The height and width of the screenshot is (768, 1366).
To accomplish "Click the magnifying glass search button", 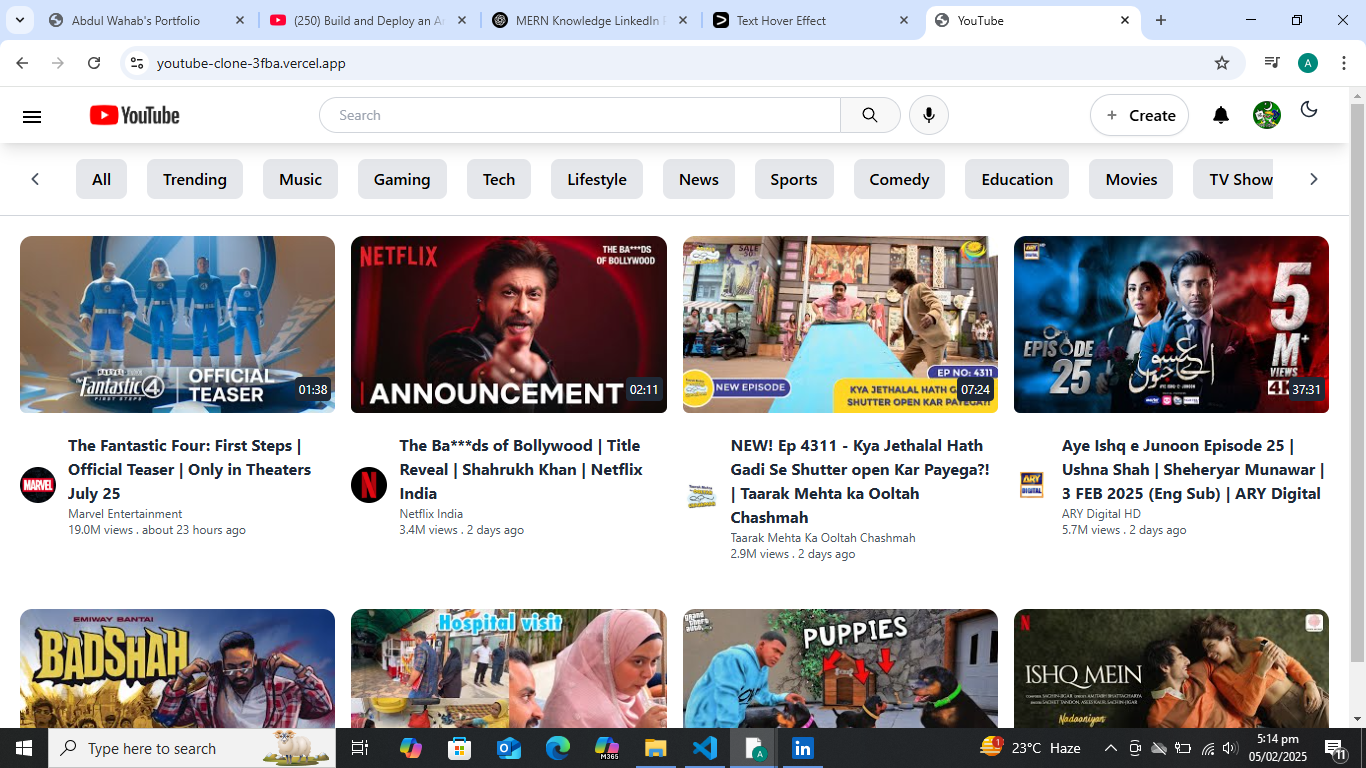I will pyautogui.click(x=870, y=116).
